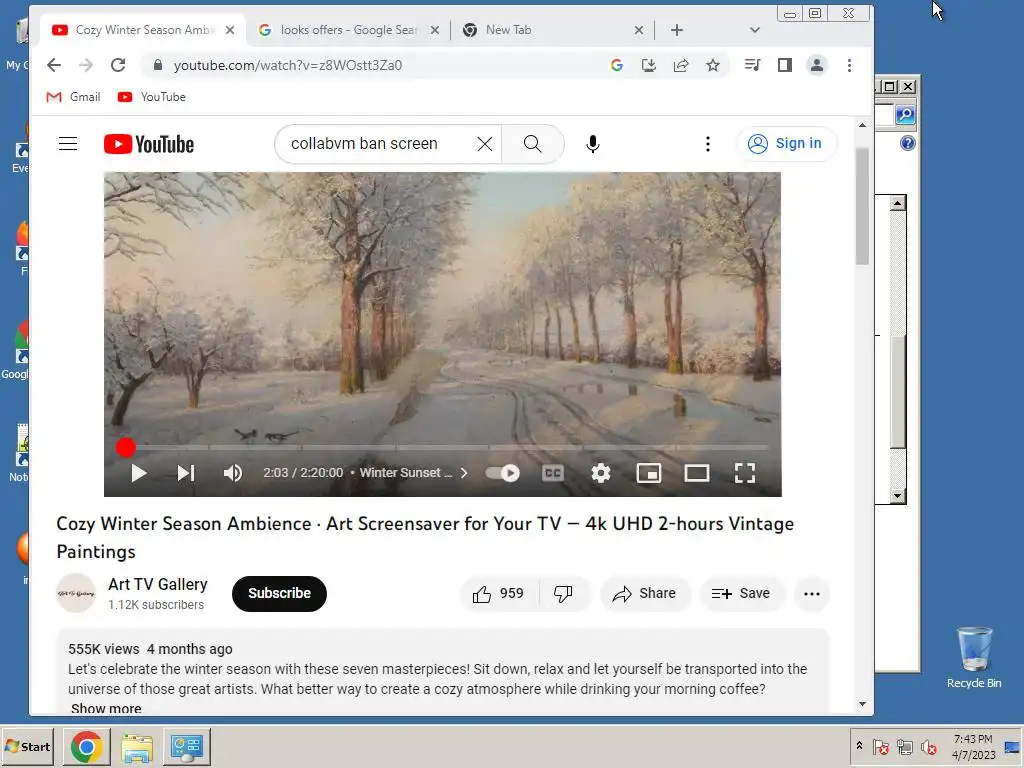View site info via padlock icon

pos(157,65)
